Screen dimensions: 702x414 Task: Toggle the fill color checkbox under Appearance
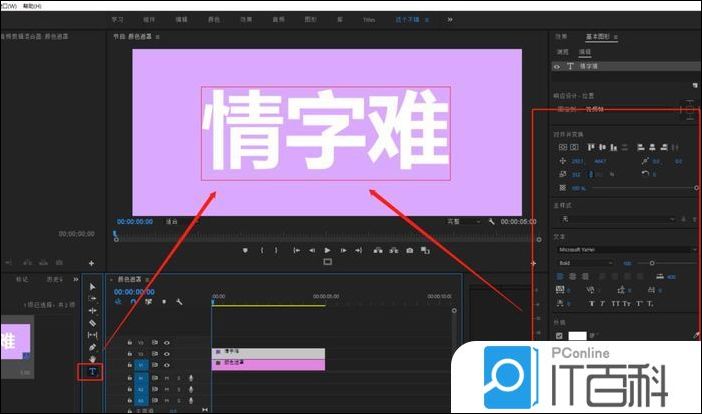coord(560,336)
